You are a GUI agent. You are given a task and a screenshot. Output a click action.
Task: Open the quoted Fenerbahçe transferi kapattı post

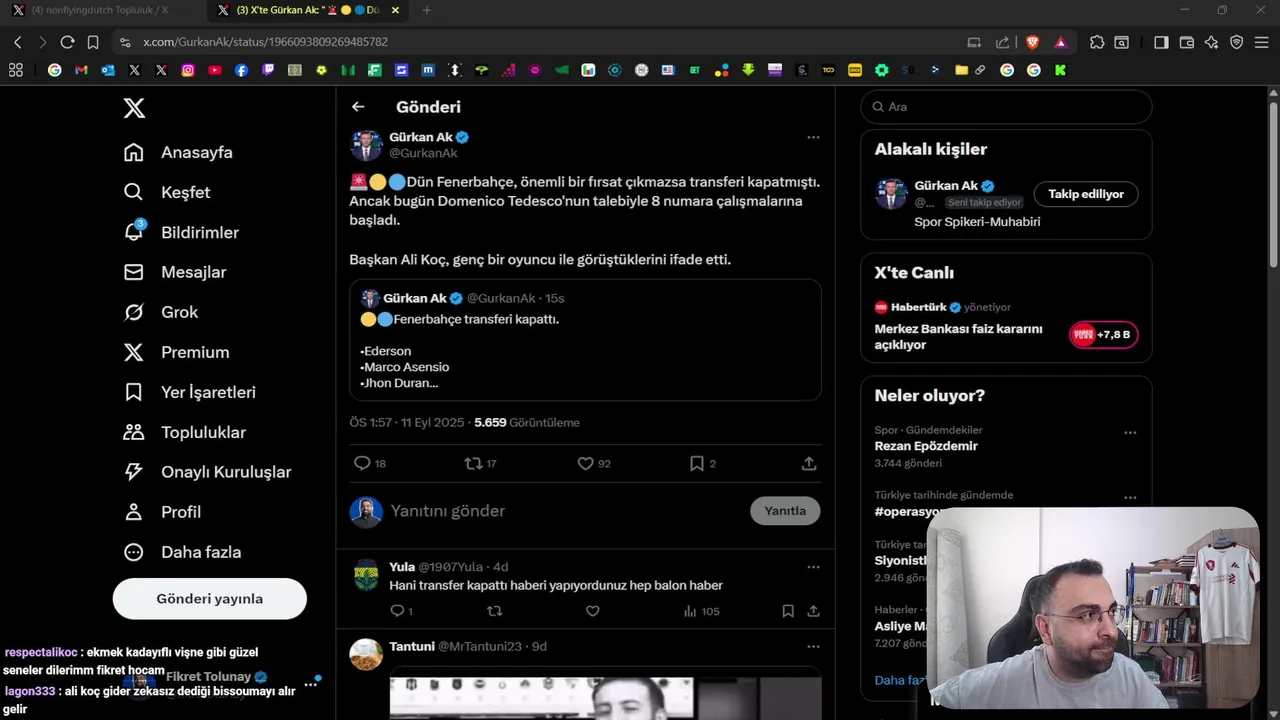[585, 340]
